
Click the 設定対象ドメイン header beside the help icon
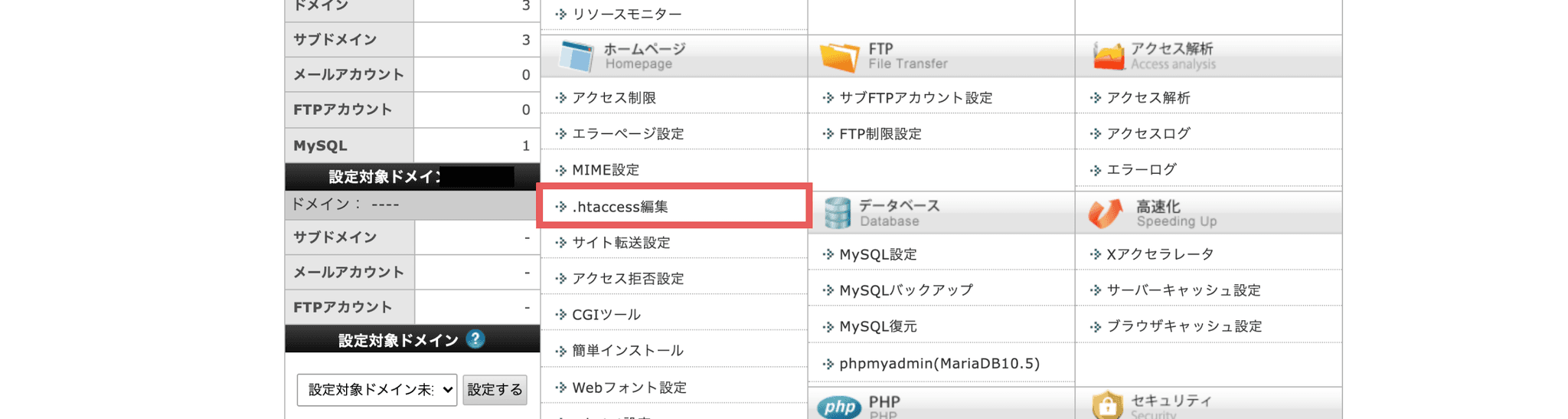point(398,340)
